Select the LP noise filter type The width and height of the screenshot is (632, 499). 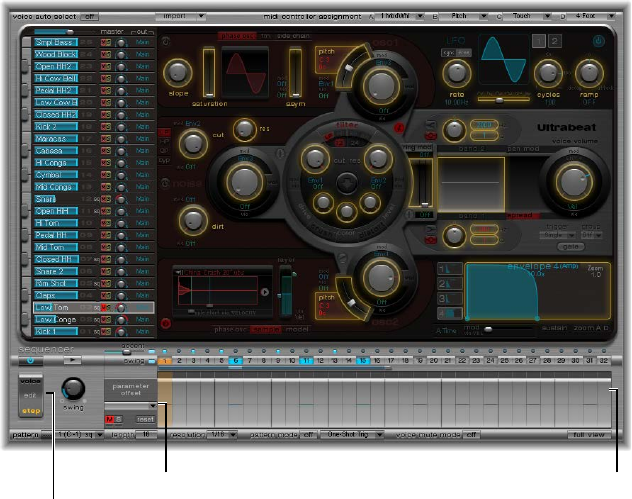click(x=164, y=132)
